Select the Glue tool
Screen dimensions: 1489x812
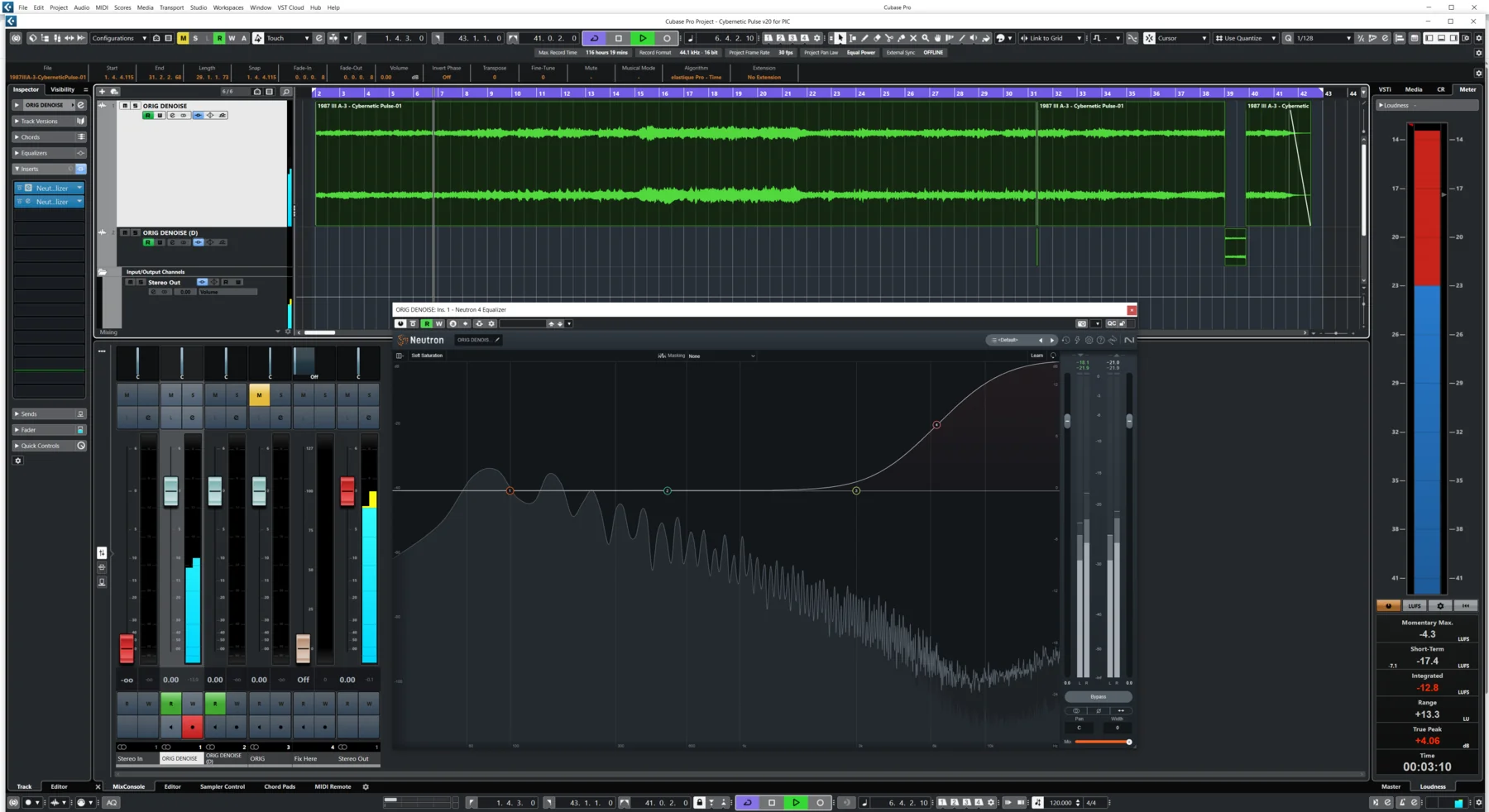click(x=902, y=38)
